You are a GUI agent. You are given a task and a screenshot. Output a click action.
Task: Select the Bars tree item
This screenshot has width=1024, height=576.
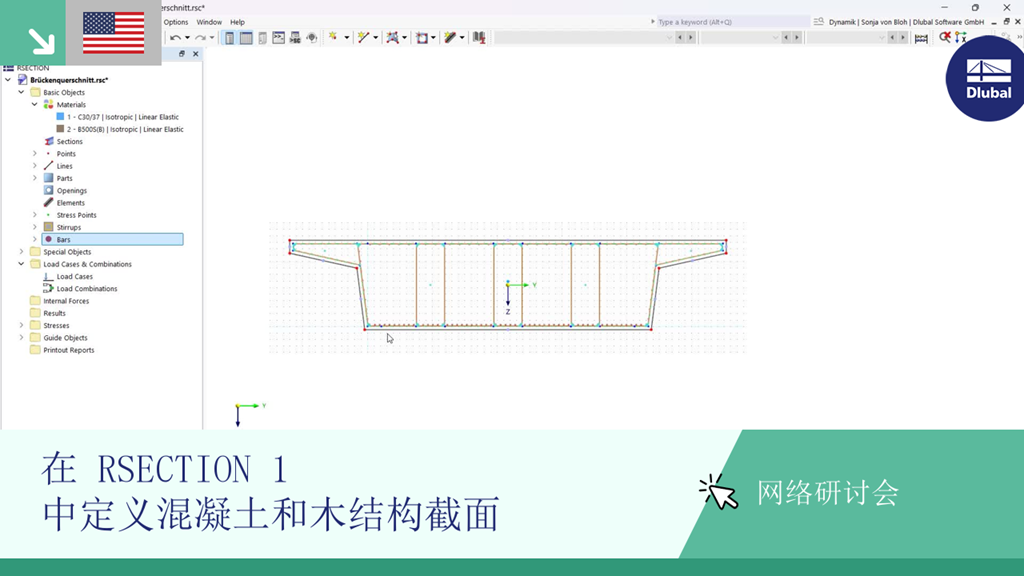(112, 240)
